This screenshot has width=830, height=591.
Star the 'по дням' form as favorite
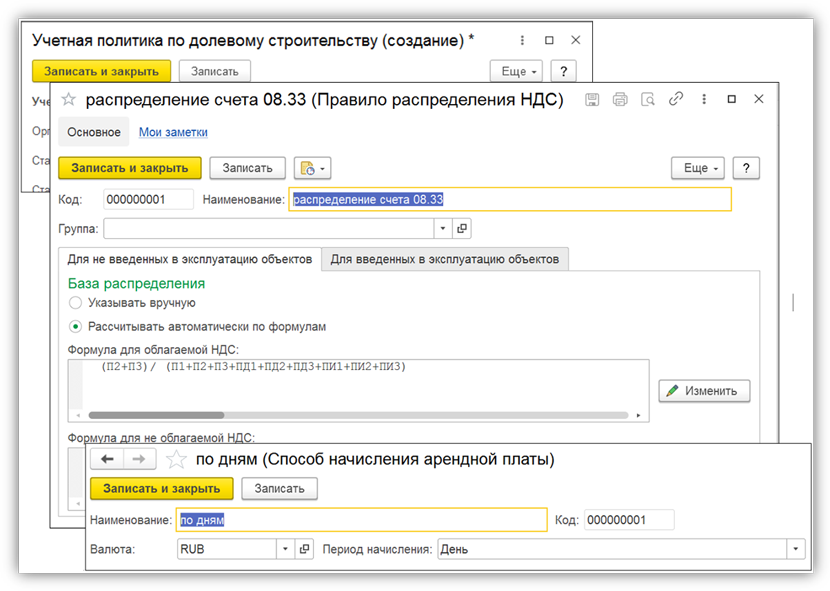176,460
